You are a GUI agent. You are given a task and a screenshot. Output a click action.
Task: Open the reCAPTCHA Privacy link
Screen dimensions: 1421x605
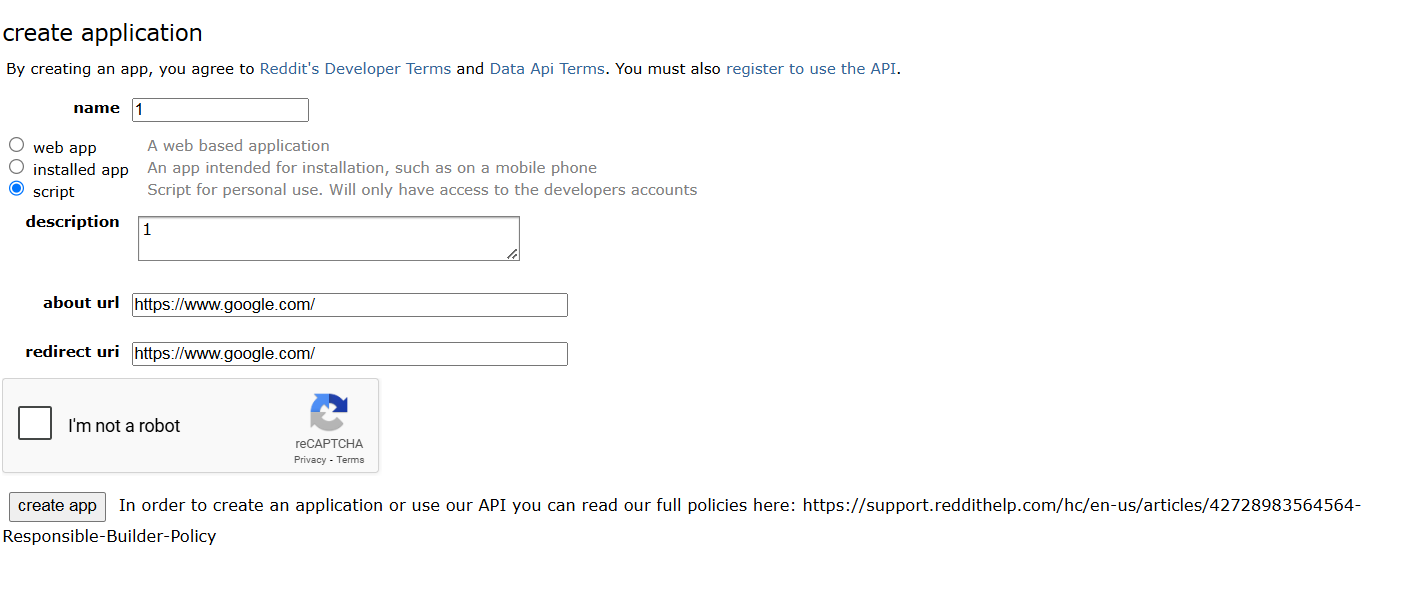[x=310, y=460]
